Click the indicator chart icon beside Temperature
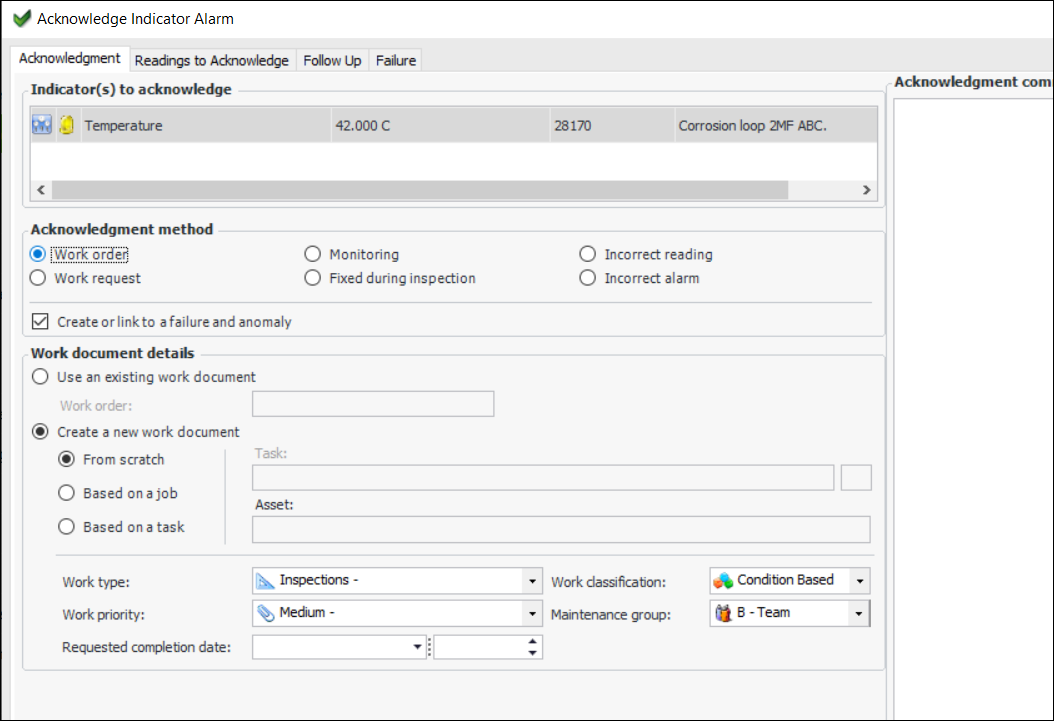The image size is (1054, 721). tap(42, 125)
